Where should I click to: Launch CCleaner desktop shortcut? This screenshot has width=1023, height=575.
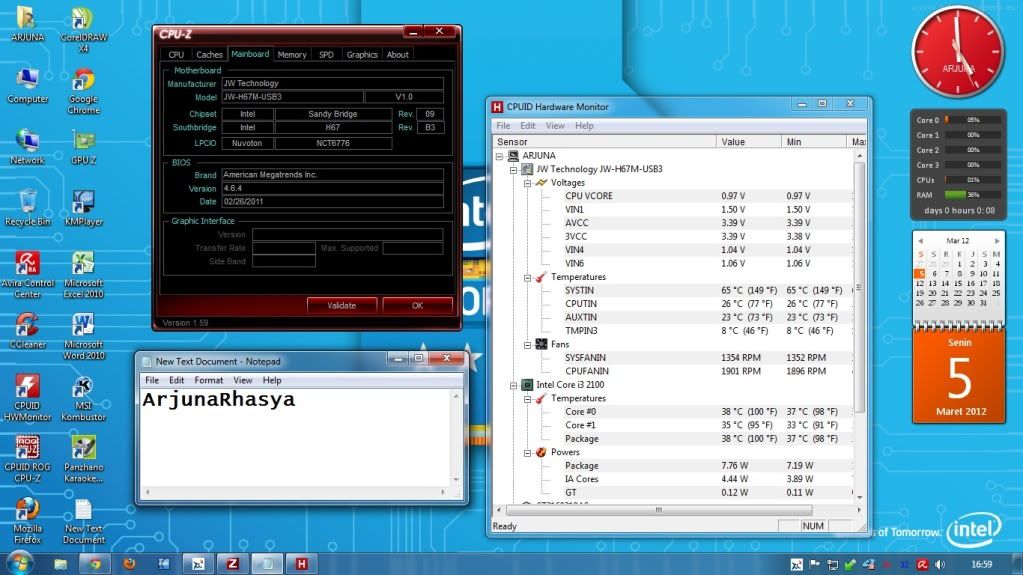[27, 331]
